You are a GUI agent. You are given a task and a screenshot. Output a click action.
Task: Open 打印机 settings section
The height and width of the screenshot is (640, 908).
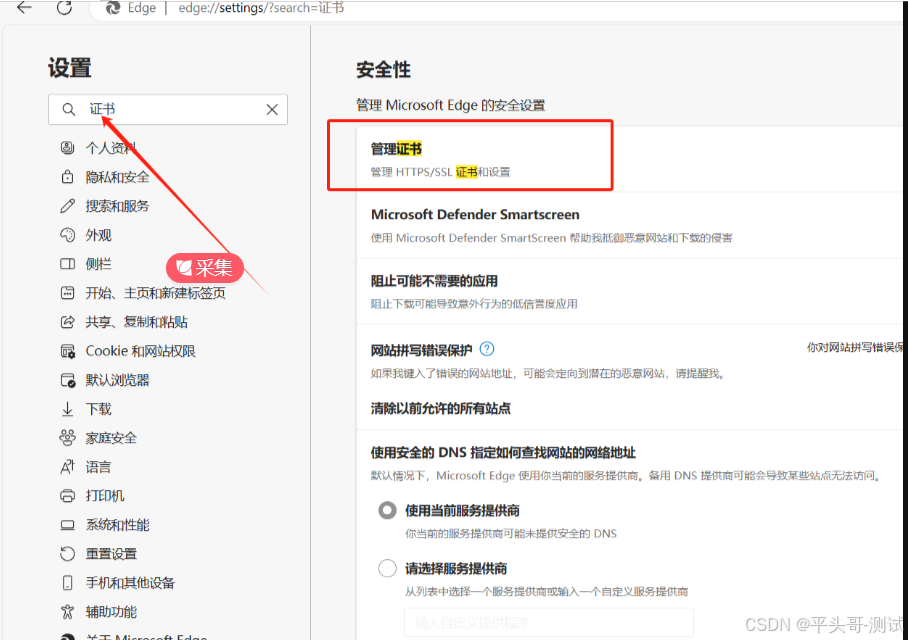click(105, 496)
